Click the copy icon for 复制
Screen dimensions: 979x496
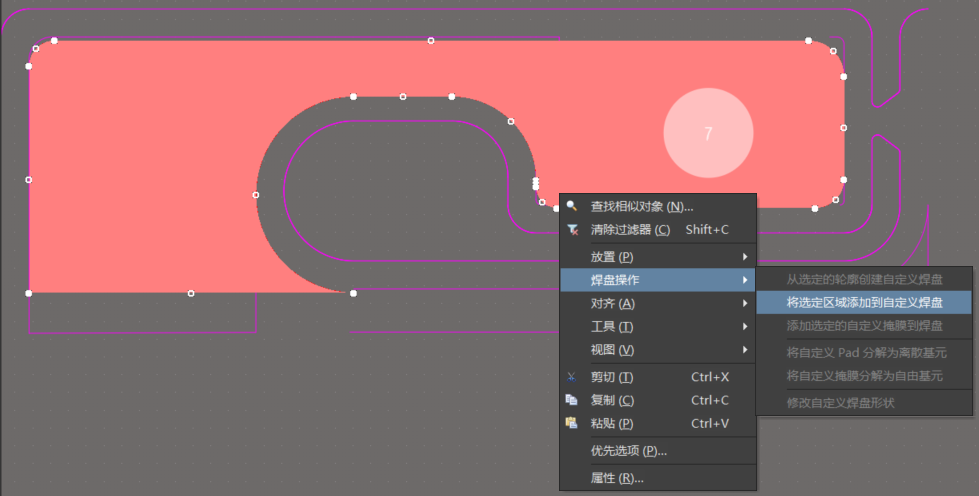point(572,400)
